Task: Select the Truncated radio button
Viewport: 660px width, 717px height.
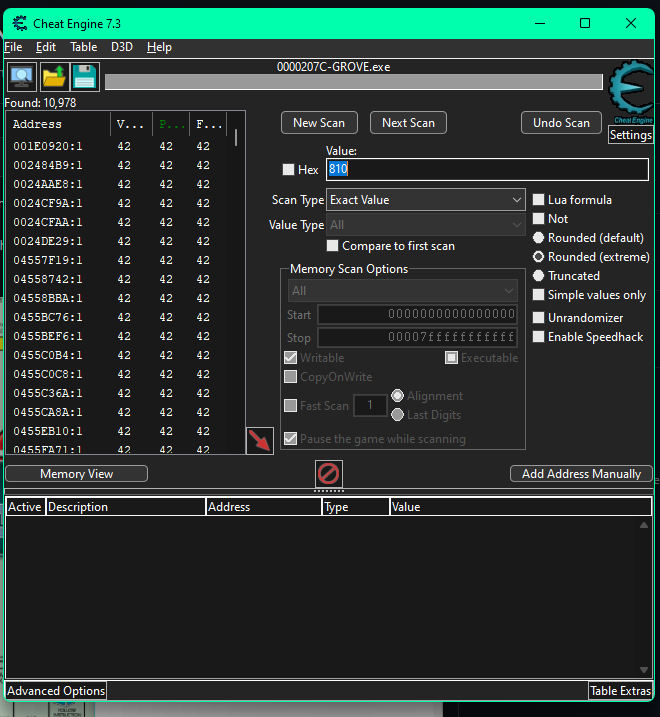Action: point(539,276)
